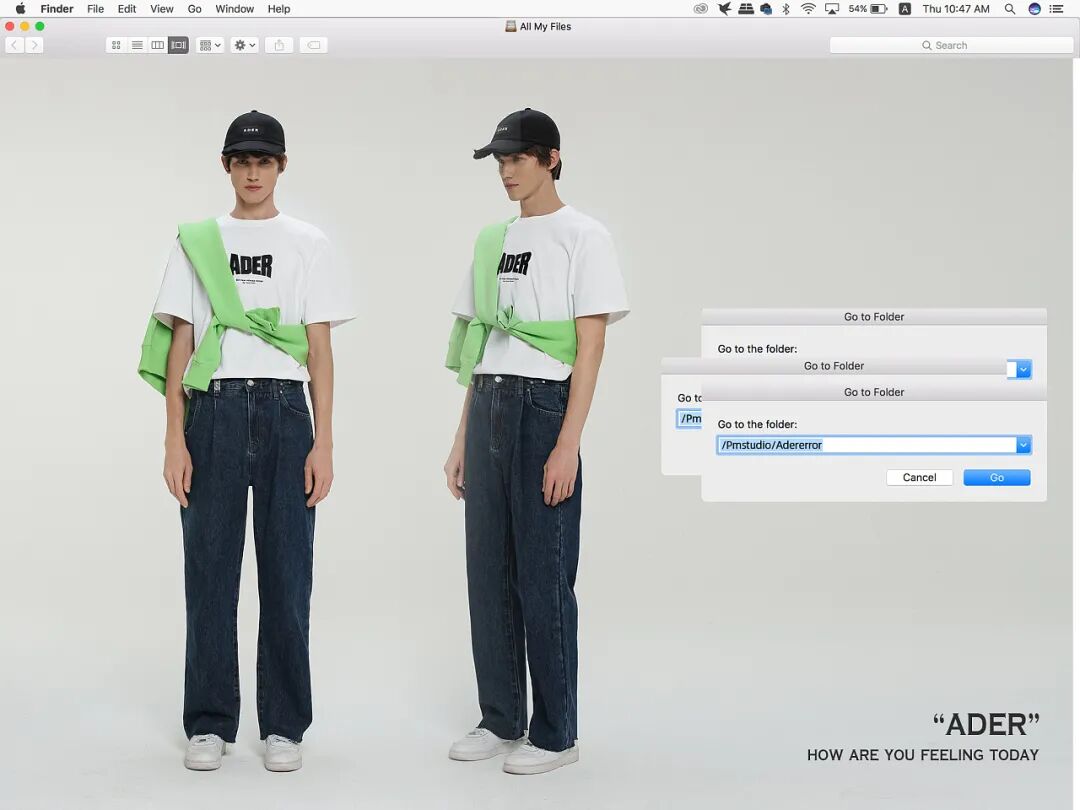Open the Edit menu
Image resolution: width=1080 pixels, height=810 pixels.
click(127, 9)
